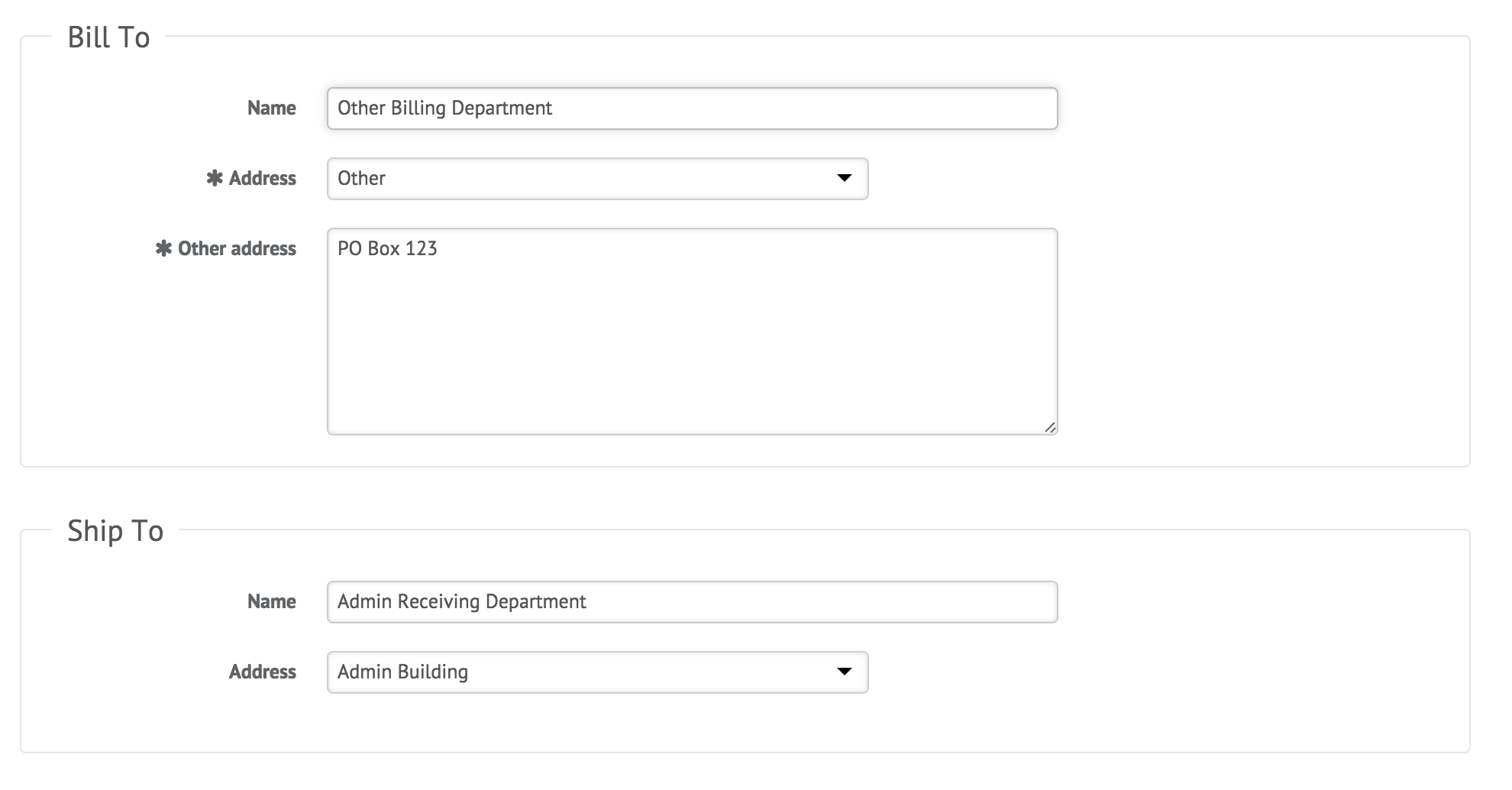
Task: Click the Ship To Address label
Action: click(263, 672)
